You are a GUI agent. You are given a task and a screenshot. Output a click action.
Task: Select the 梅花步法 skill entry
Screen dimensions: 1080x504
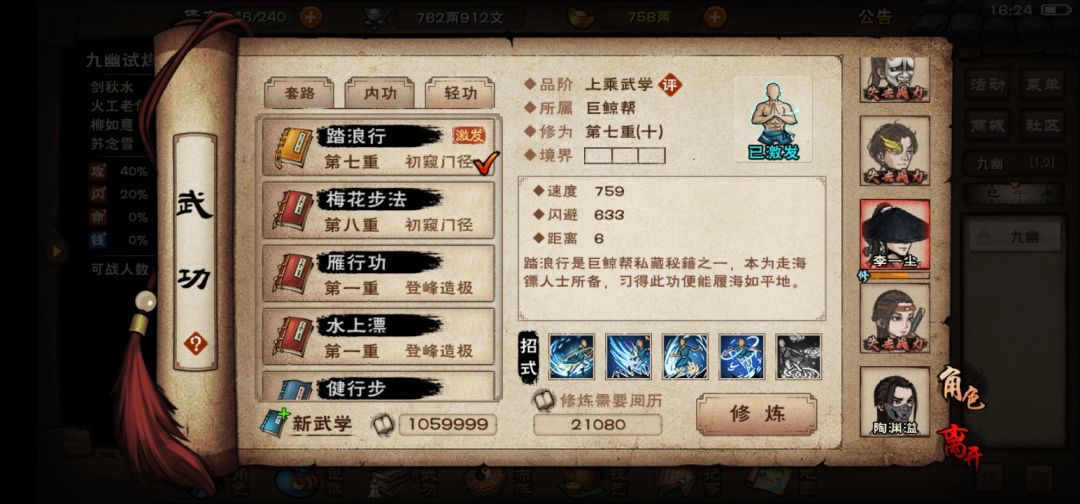378,210
